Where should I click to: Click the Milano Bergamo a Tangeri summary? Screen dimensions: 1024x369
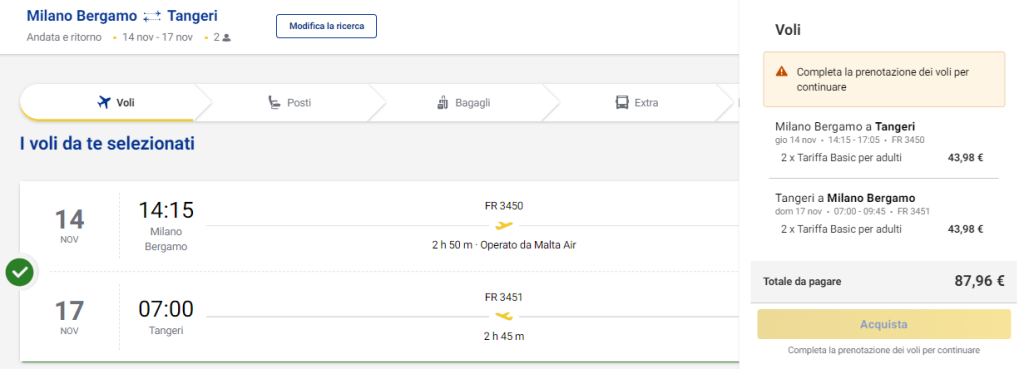pyautogui.click(x=845, y=126)
